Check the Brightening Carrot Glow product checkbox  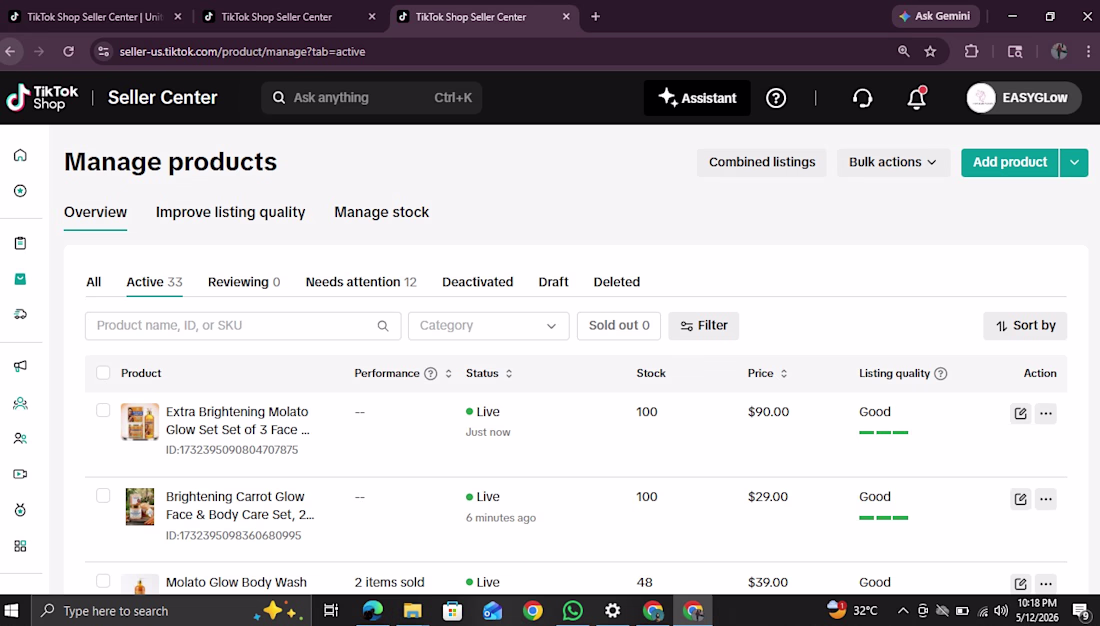pos(103,495)
